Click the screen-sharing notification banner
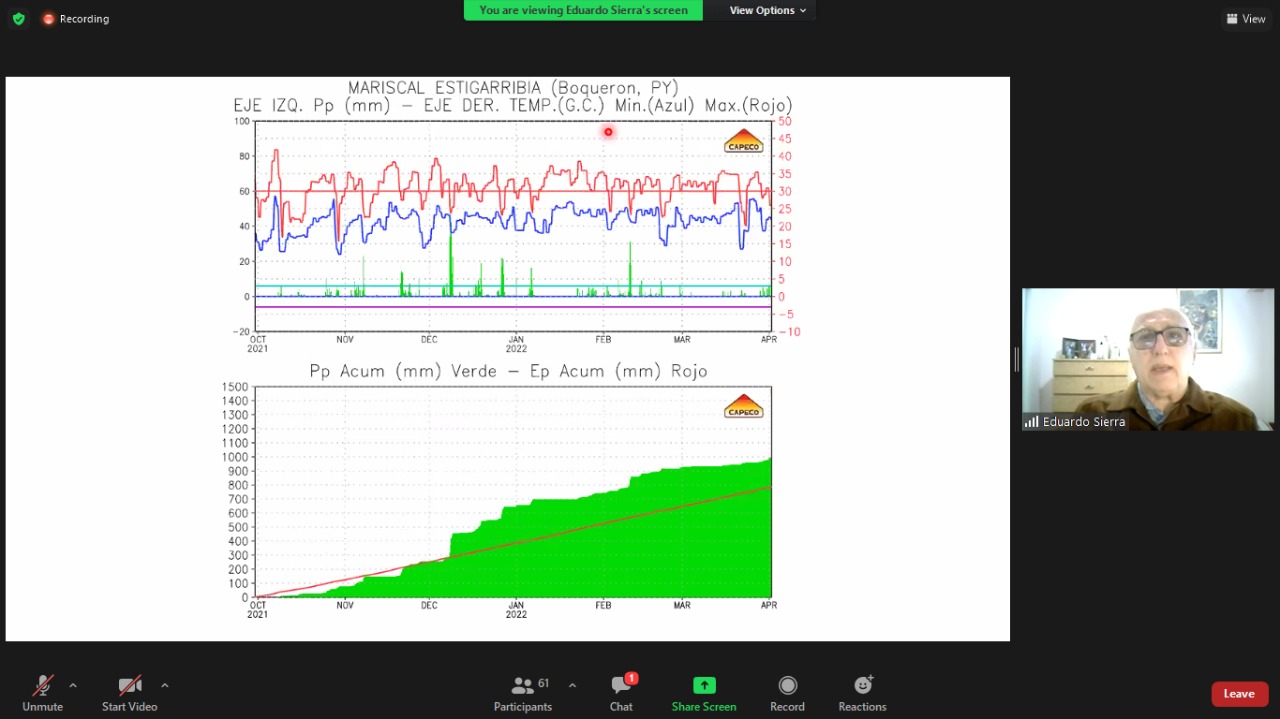The height and width of the screenshot is (719, 1280). pos(583,10)
